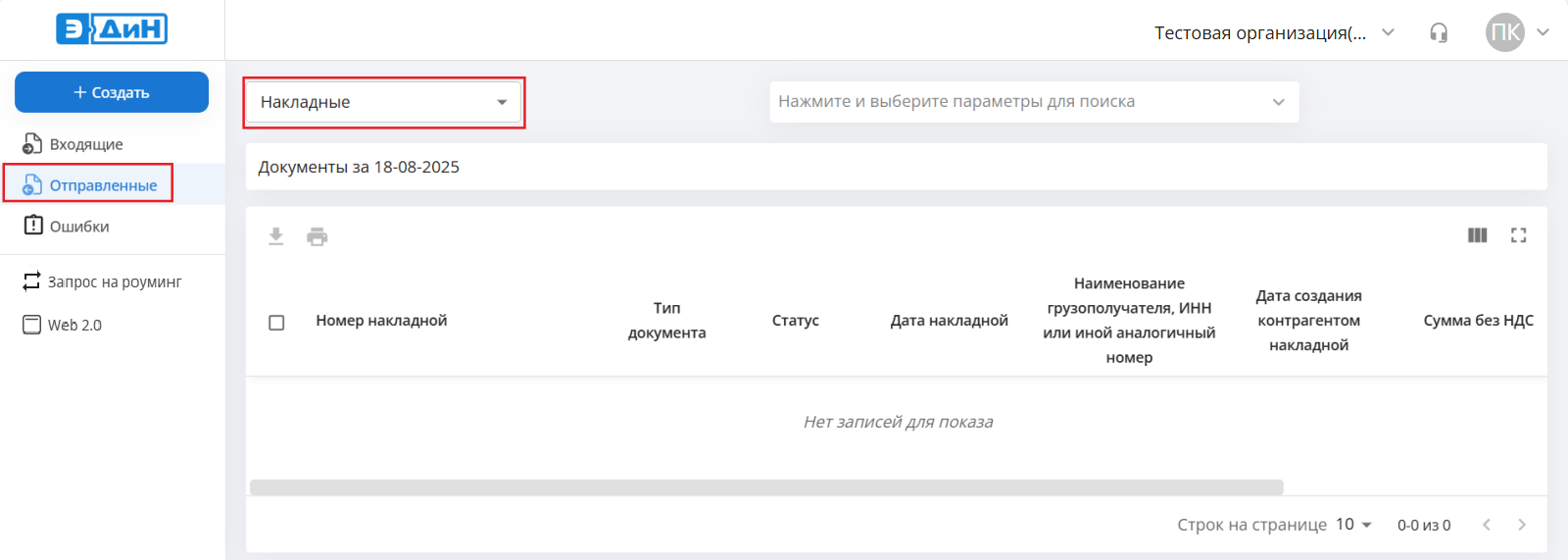Click the ЭДиН logo
The image size is (1568, 560).
(112, 29)
